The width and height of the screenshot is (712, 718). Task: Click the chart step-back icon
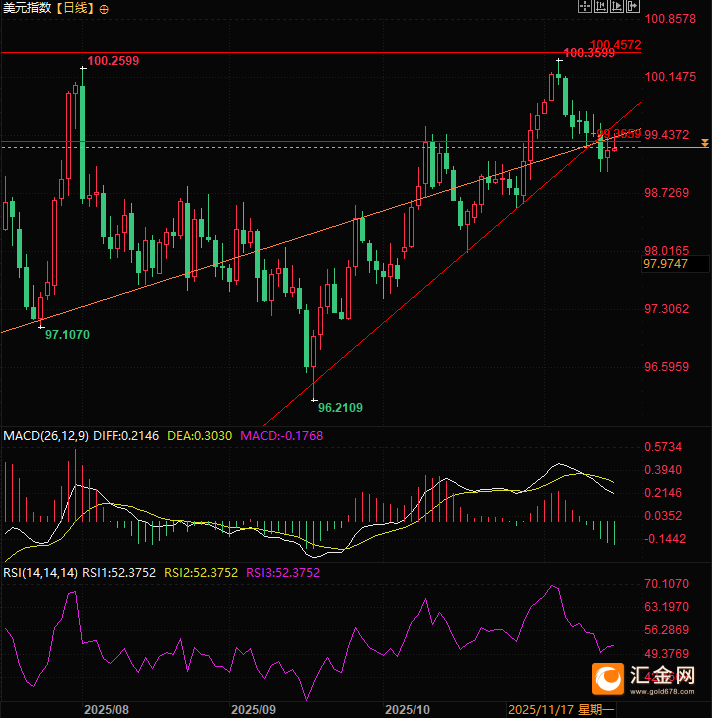(601, 6)
